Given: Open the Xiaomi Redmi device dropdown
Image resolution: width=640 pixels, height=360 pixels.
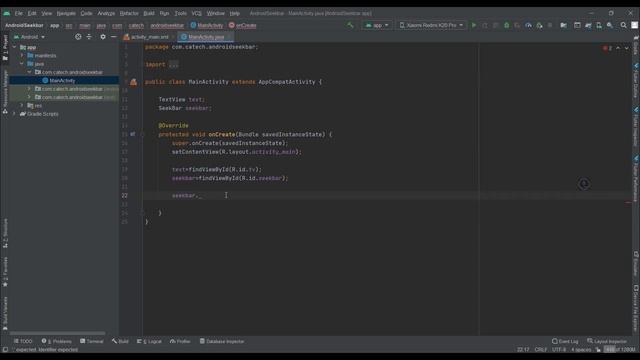Looking at the screenshot, I should point(431,25).
